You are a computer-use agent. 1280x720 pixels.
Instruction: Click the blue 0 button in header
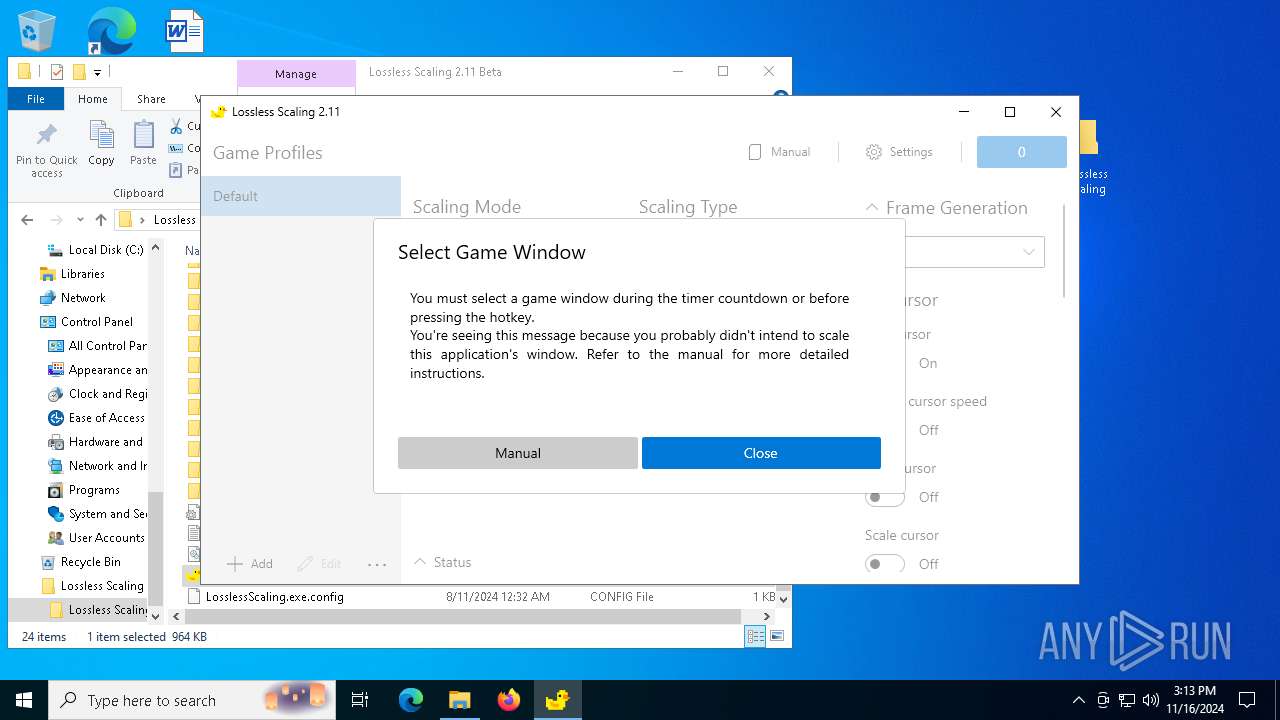tap(1022, 152)
